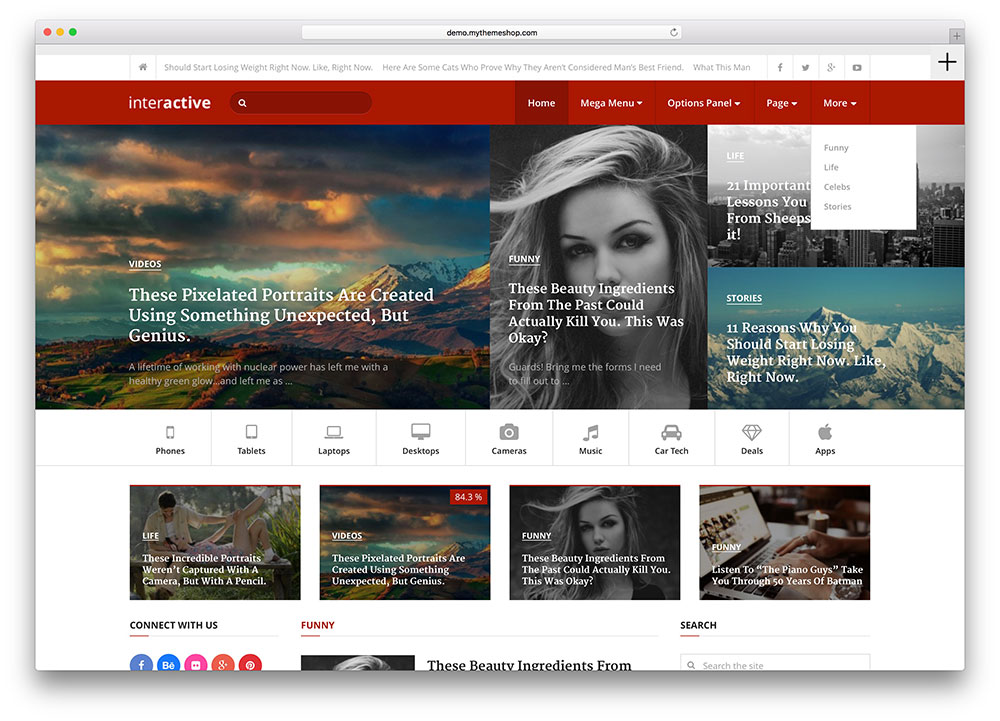
Task: Select the Car Tech category icon
Action: 670,432
